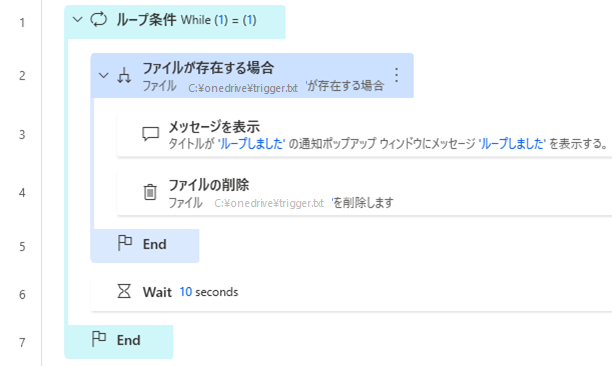
Task: Click the loop condition circular arrows icon
Action: 98,20
